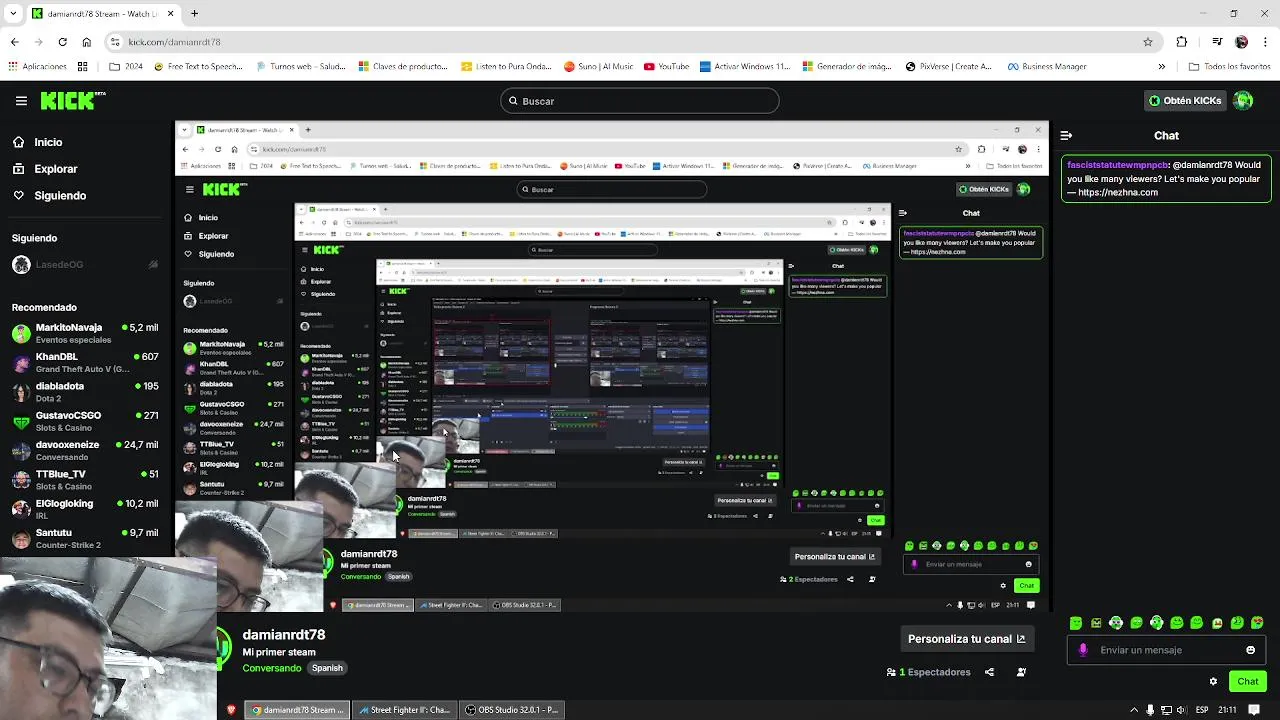The height and width of the screenshot is (720, 1280).
Task: Expand the 2024 bookmarks folder
Action: 125,67
